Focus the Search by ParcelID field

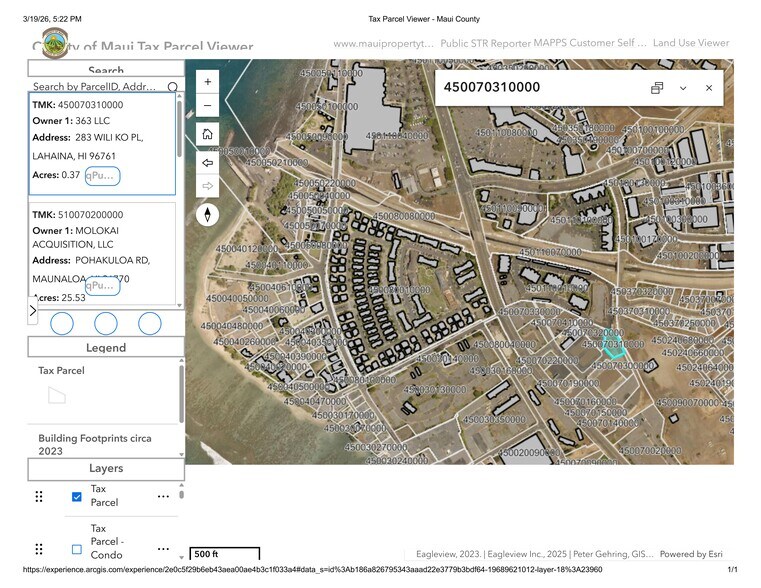(x=95, y=88)
